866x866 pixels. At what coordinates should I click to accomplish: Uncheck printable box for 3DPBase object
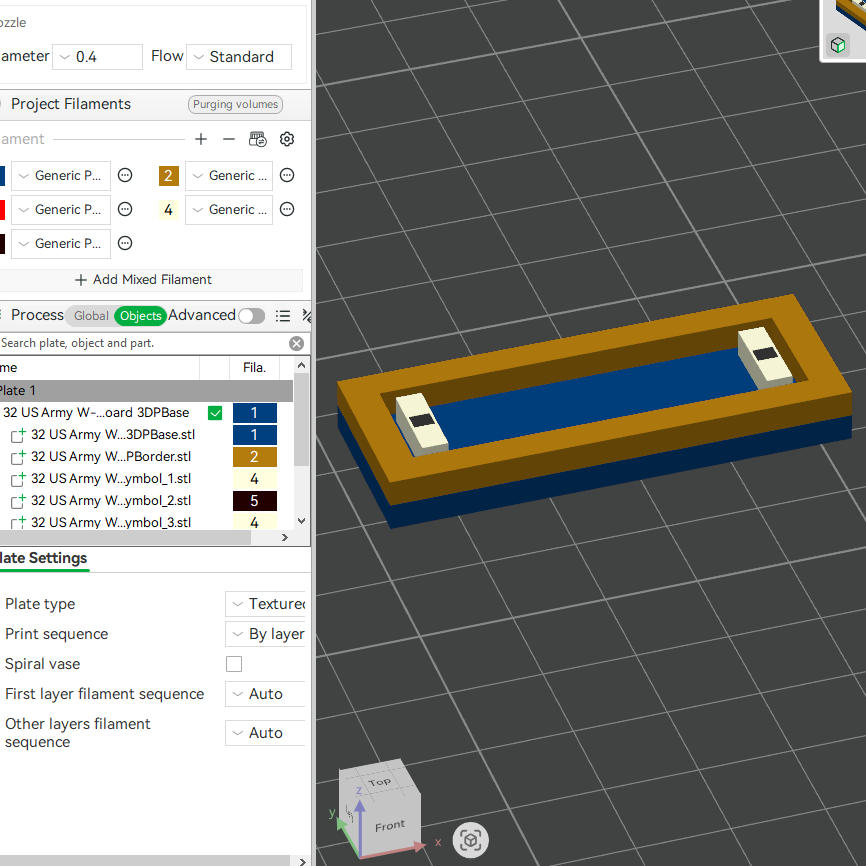pos(215,413)
